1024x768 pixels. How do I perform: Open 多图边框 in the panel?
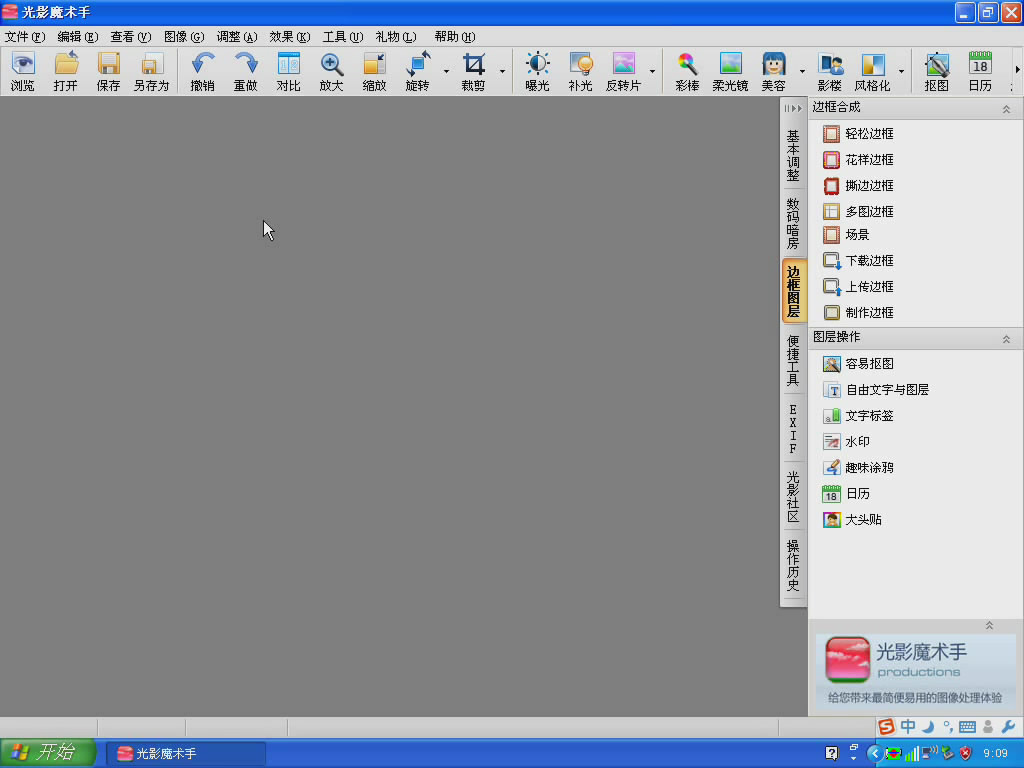click(858, 212)
